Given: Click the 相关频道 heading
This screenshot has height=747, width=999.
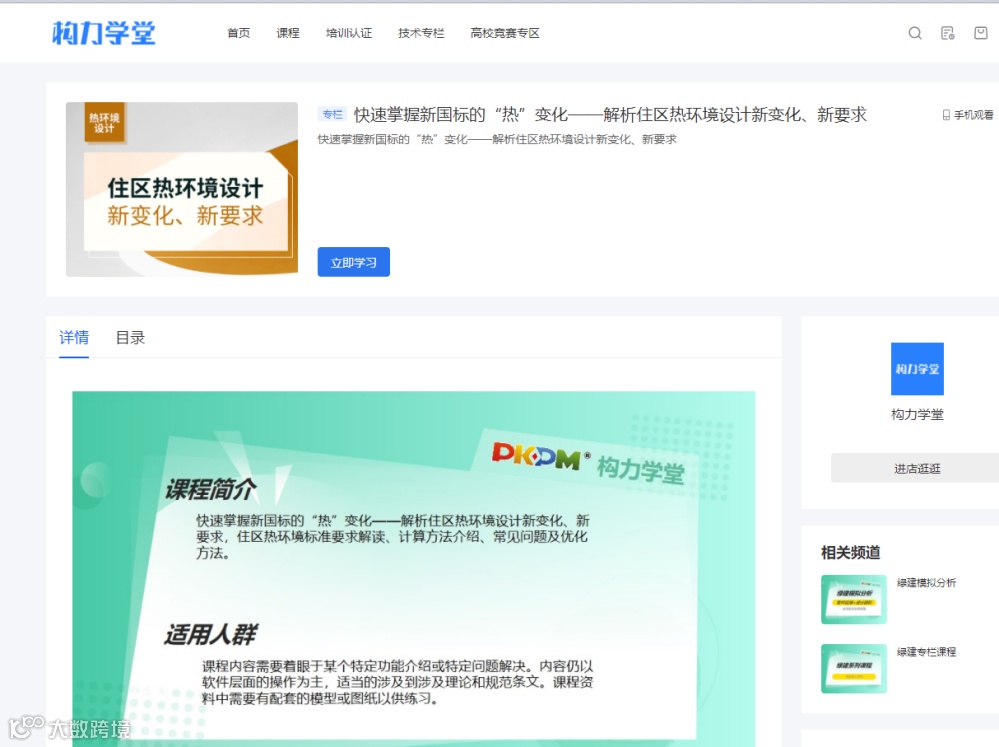Looking at the screenshot, I should click(x=851, y=553).
